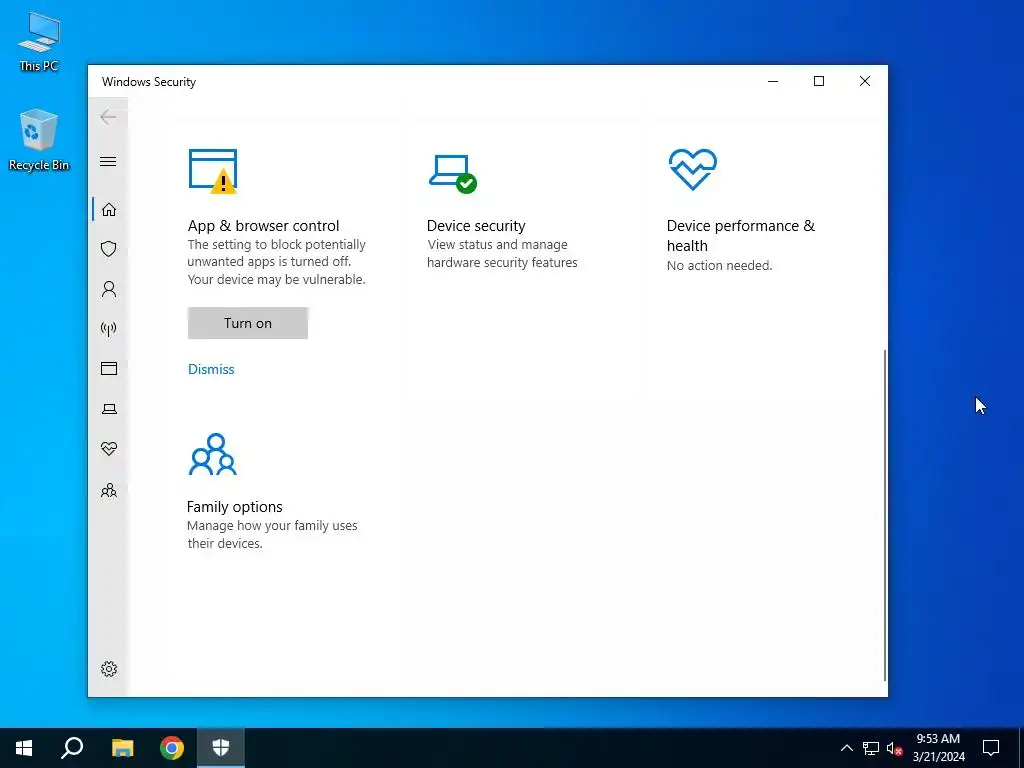Open the Windows Start menu
The height and width of the screenshot is (768, 1024).
tap(24, 748)
